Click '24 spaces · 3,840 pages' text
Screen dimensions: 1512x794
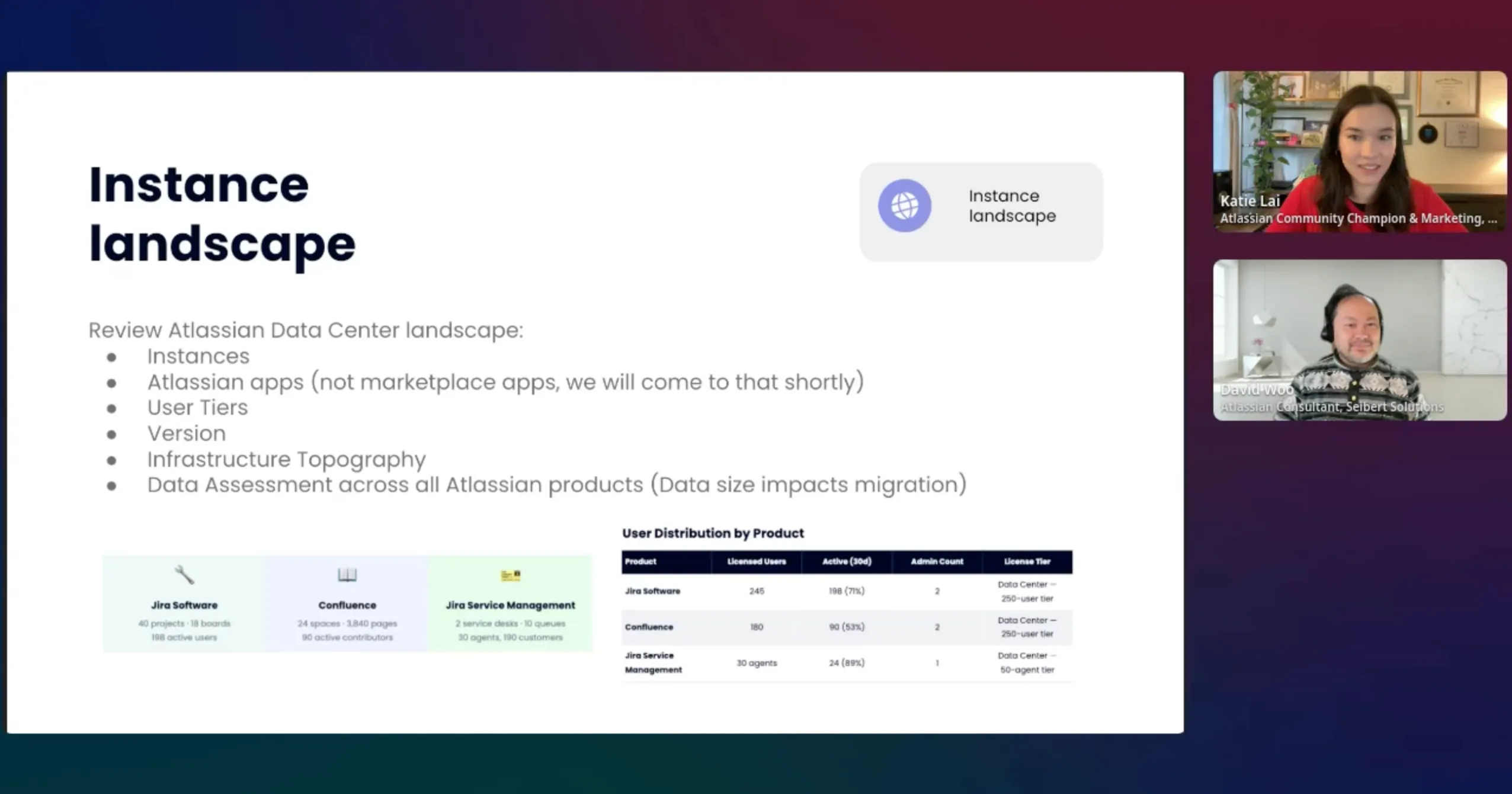click(347, 623)
